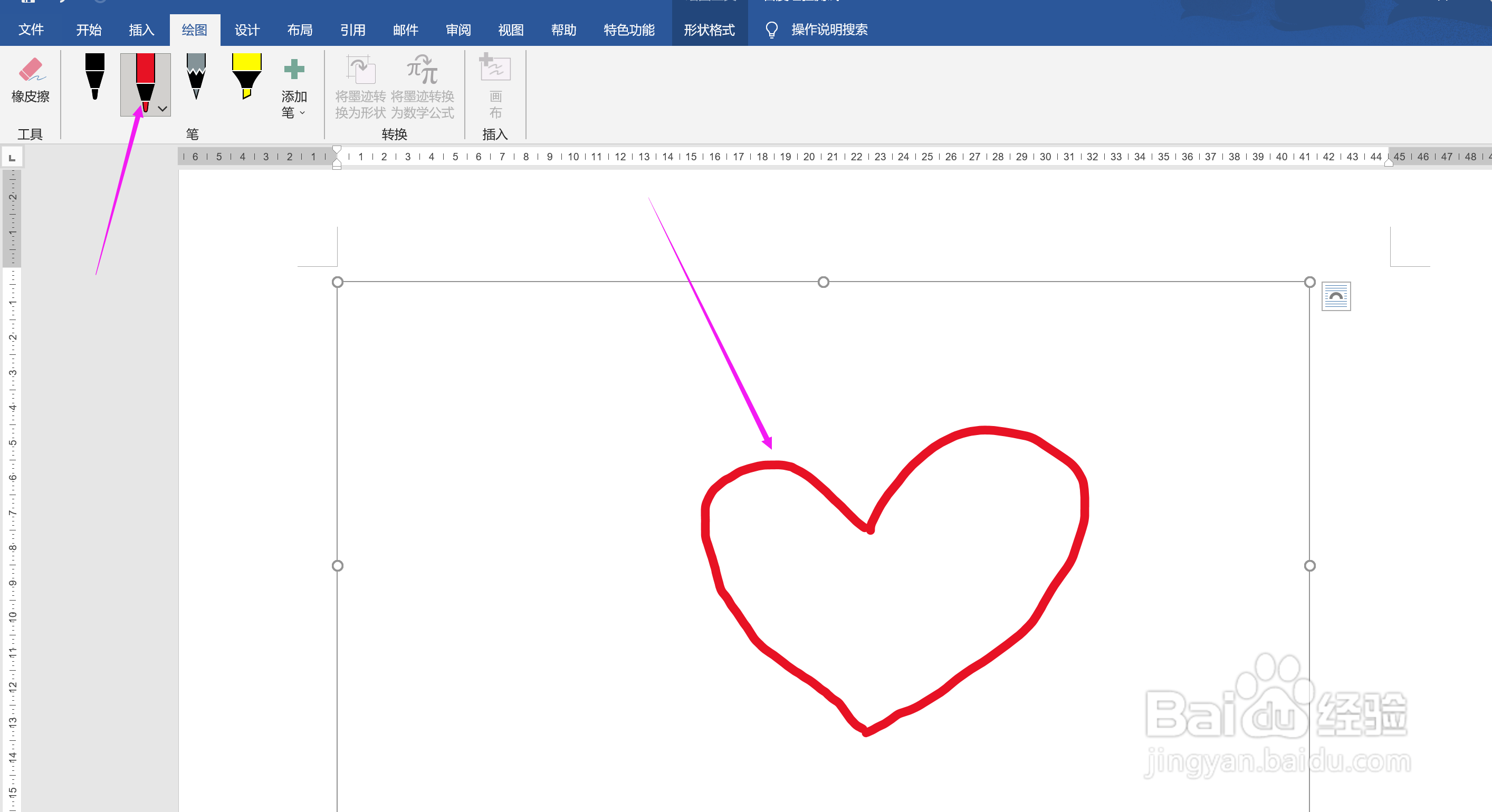The image size is (1492, 812).
Task: Open the 审阅 tab
Action: pos(458,30)
